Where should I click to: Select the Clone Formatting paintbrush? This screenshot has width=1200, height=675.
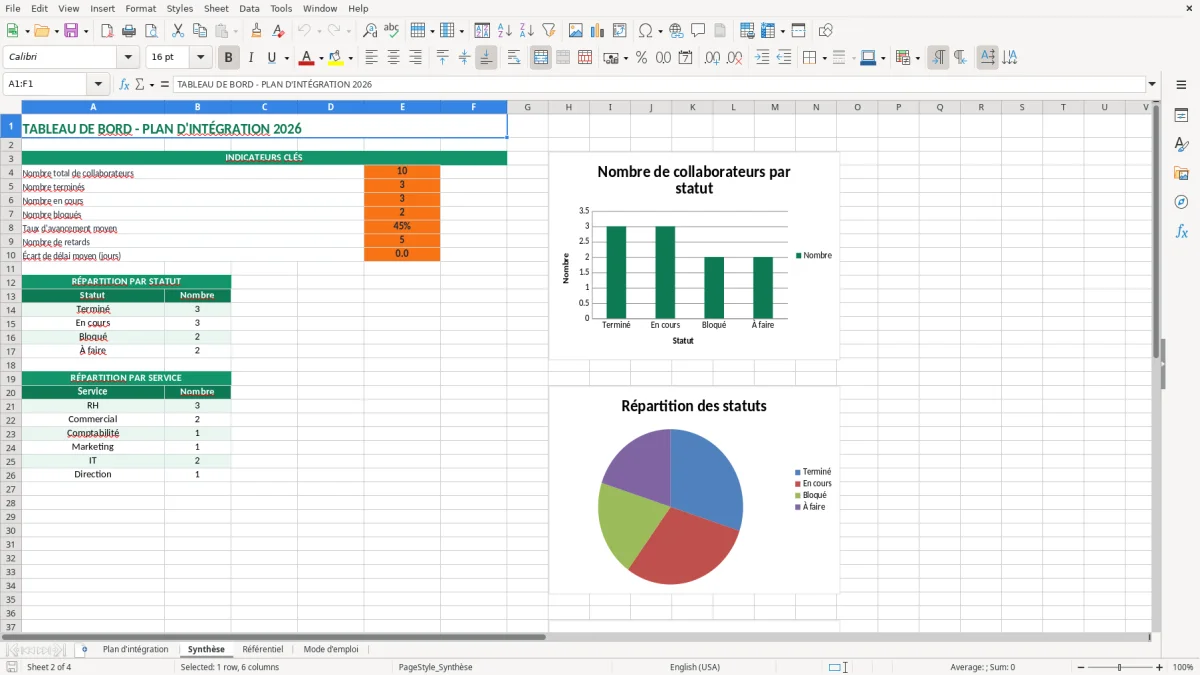256,31
